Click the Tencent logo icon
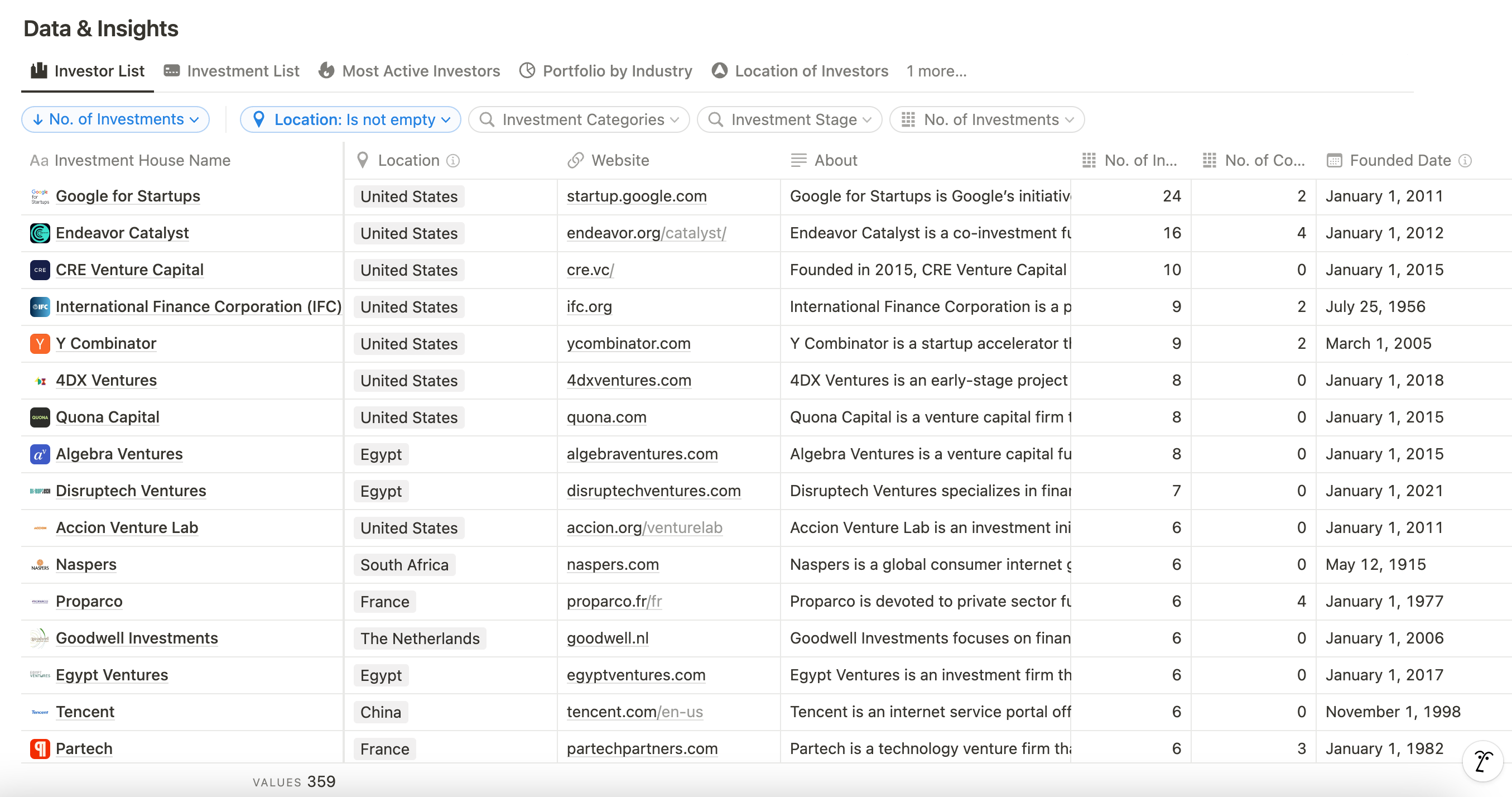 tap(40, 712)
